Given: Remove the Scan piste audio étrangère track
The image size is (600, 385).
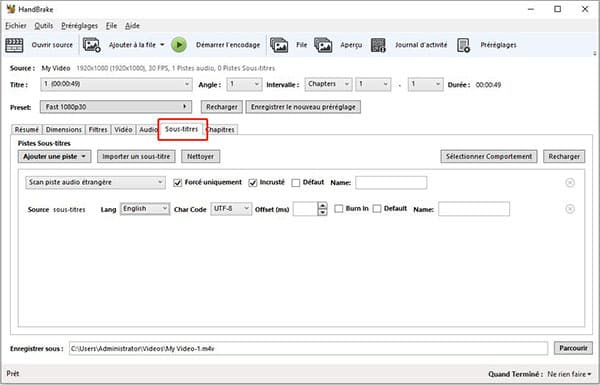Looking at the screenshot, I should 570,183.
